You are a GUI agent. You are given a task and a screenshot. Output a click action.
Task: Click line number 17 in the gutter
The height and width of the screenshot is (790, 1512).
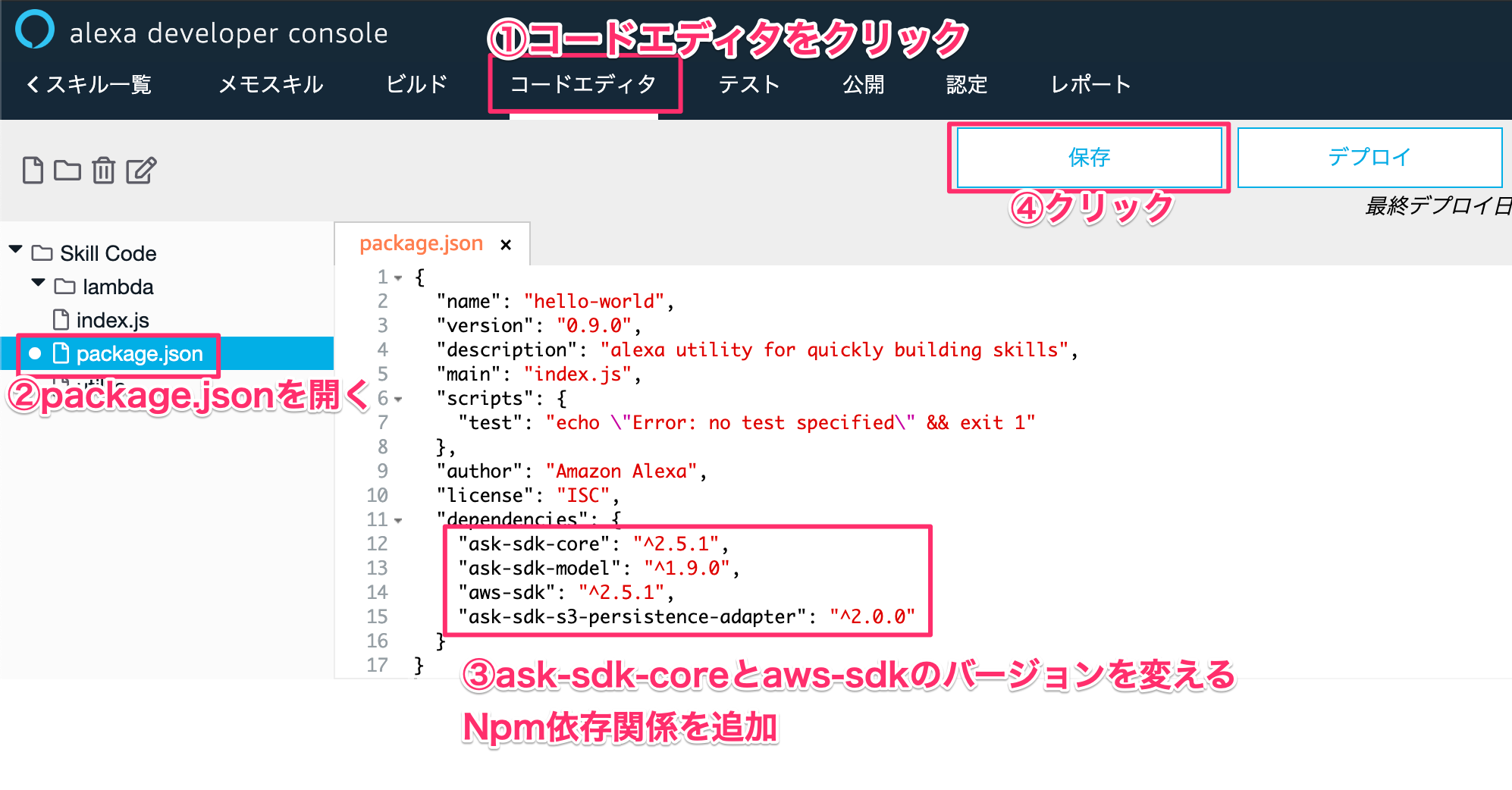[377, 665]
